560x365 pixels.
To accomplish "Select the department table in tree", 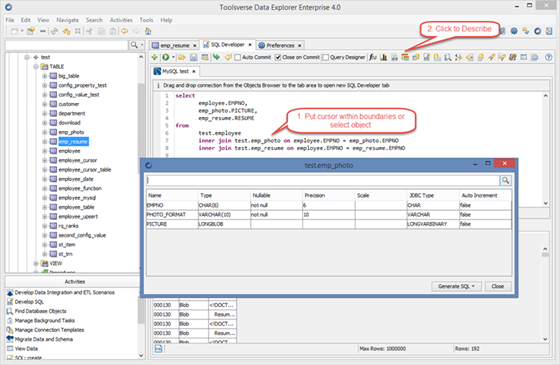I will click(x=72, y=113).
